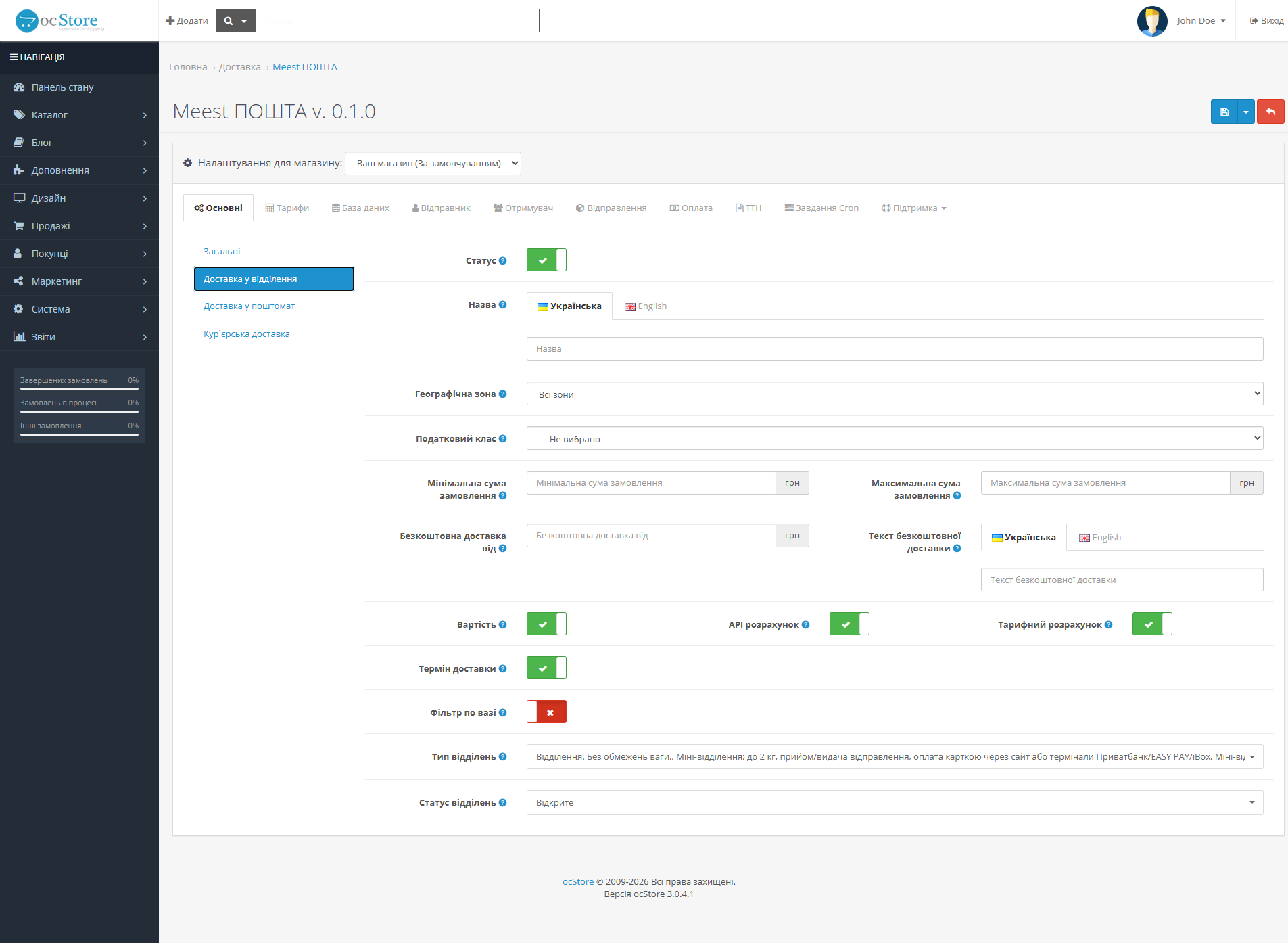Image resolution: width=1288 pixels, height=943 pixels.
Task: Click the Завершених замовлень progress bar
Action: pyautogui.click(x=79, y=388)
